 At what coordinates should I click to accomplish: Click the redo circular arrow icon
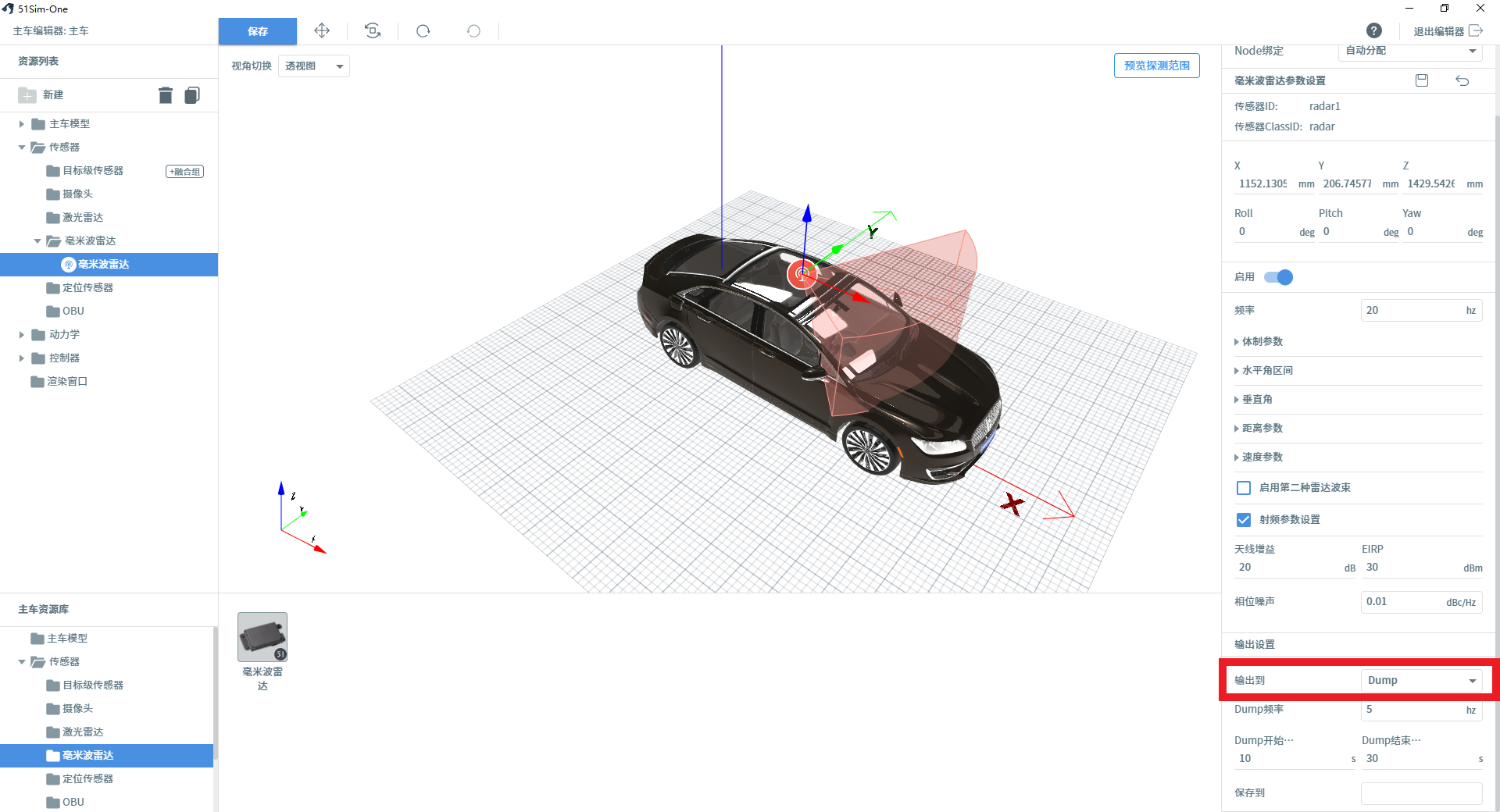pyautogui.click(x=423, y=31)
